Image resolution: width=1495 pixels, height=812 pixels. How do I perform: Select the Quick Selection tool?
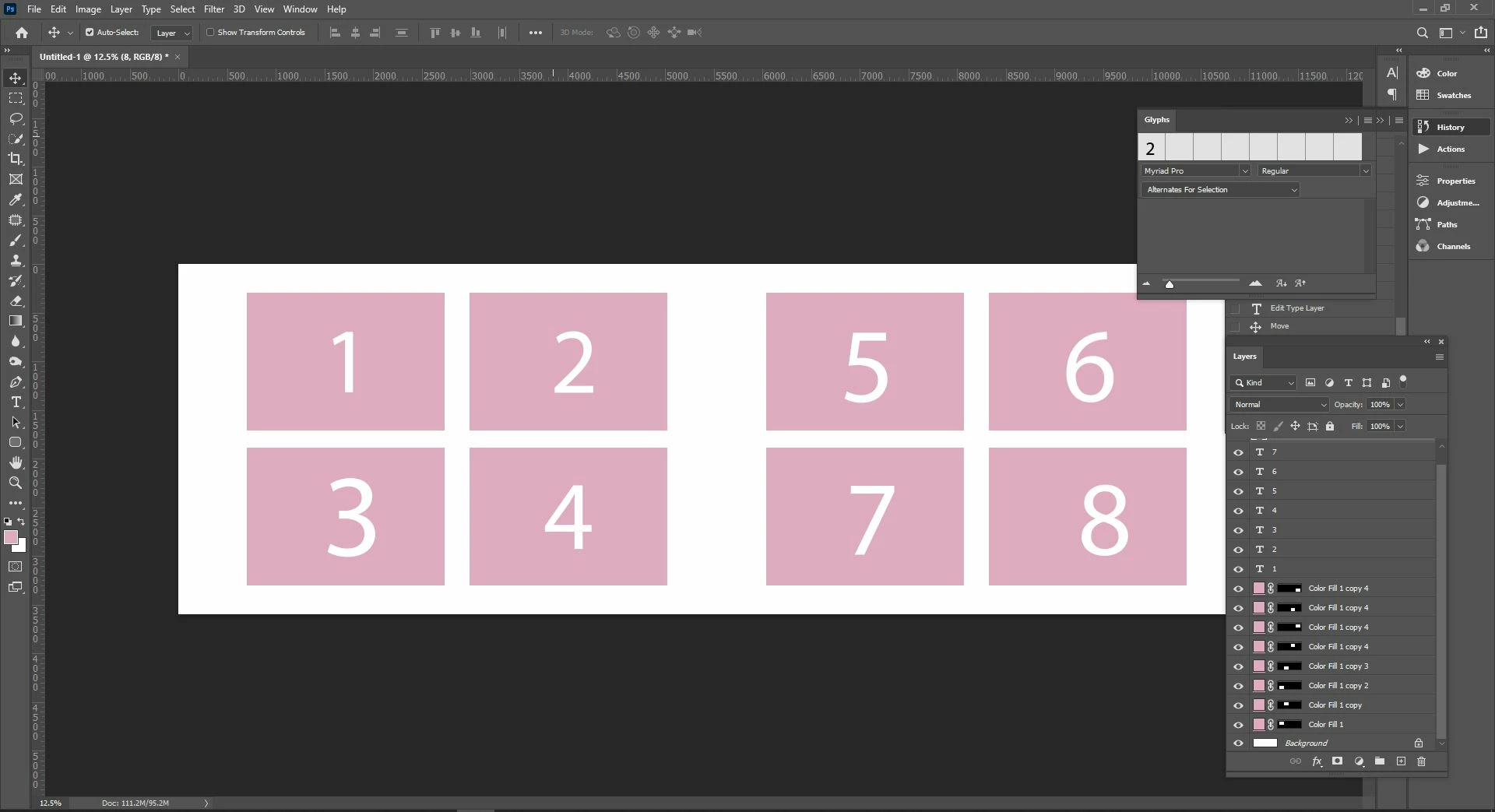pos(16,139)
